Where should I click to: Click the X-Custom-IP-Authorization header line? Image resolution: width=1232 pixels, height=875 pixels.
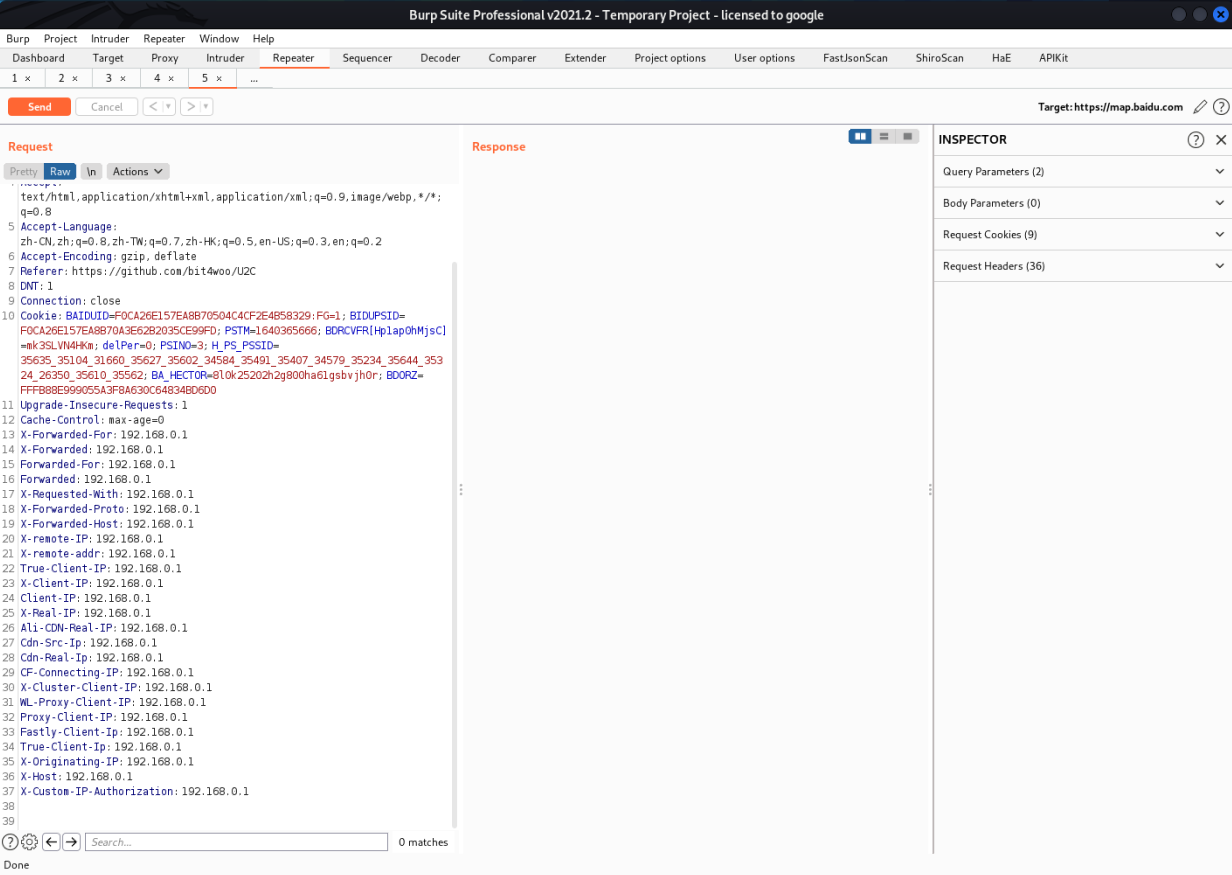click(x=134, y=791)
